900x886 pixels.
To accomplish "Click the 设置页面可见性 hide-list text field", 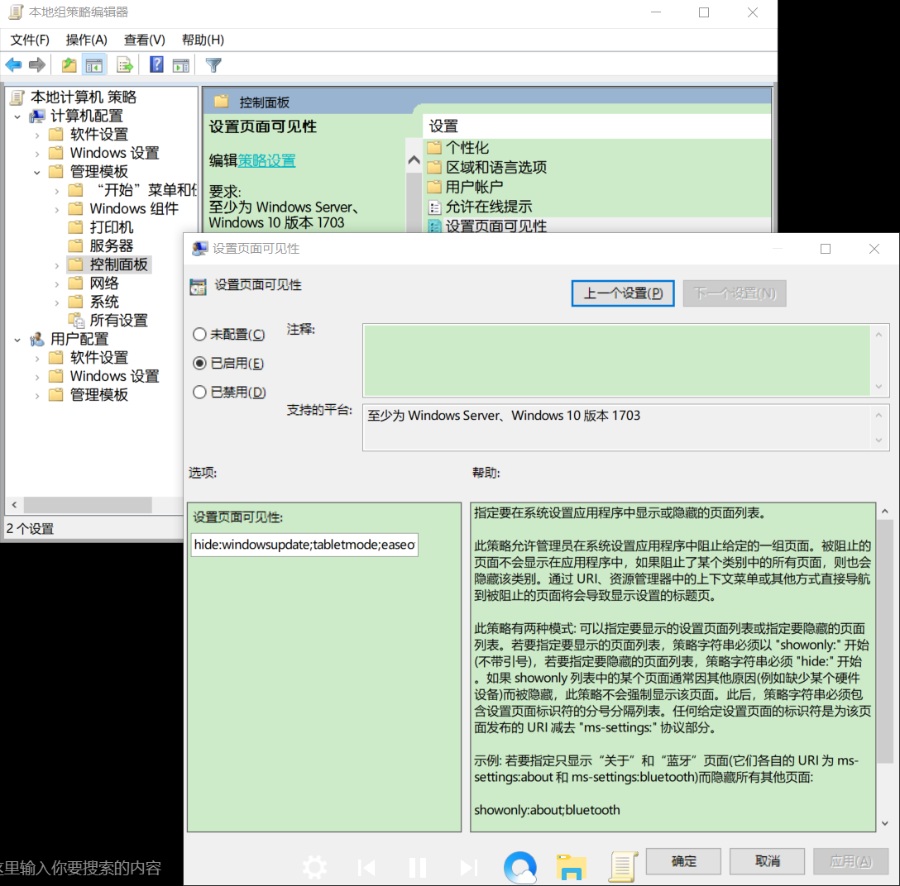I will click(304, 545).
